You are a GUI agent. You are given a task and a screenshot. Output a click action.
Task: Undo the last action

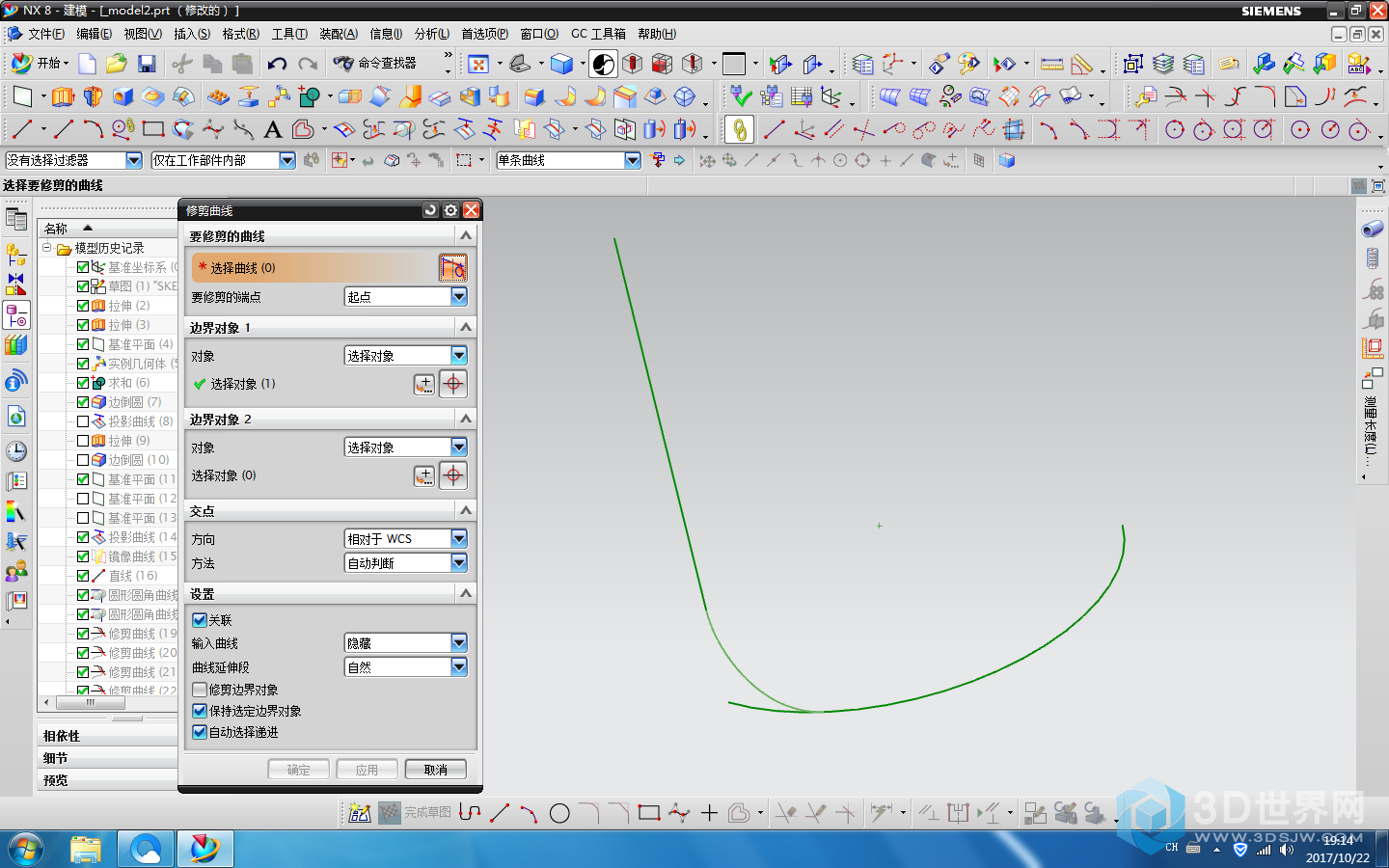pyautogui.click(x=277, y=64)
